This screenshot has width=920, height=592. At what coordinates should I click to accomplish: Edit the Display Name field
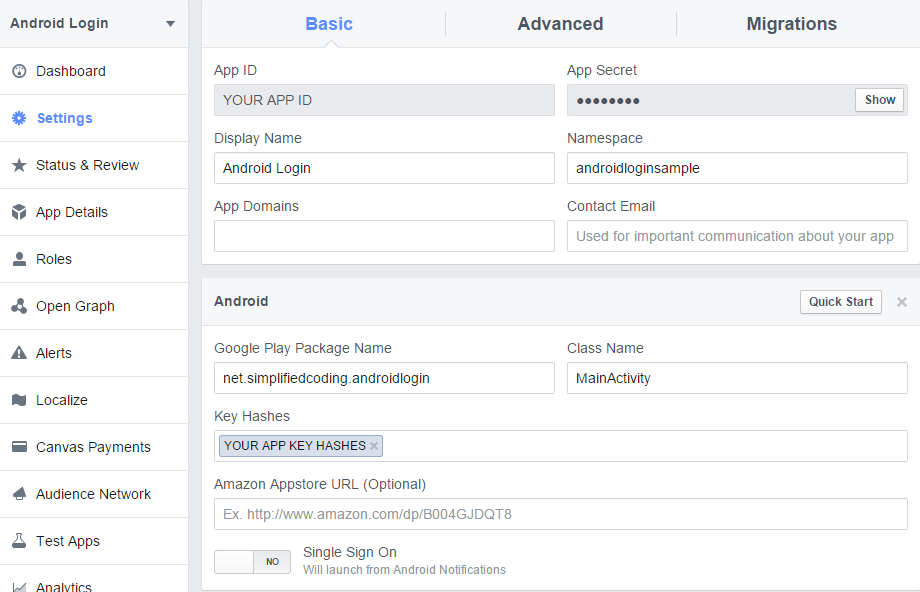click(384, 168)
